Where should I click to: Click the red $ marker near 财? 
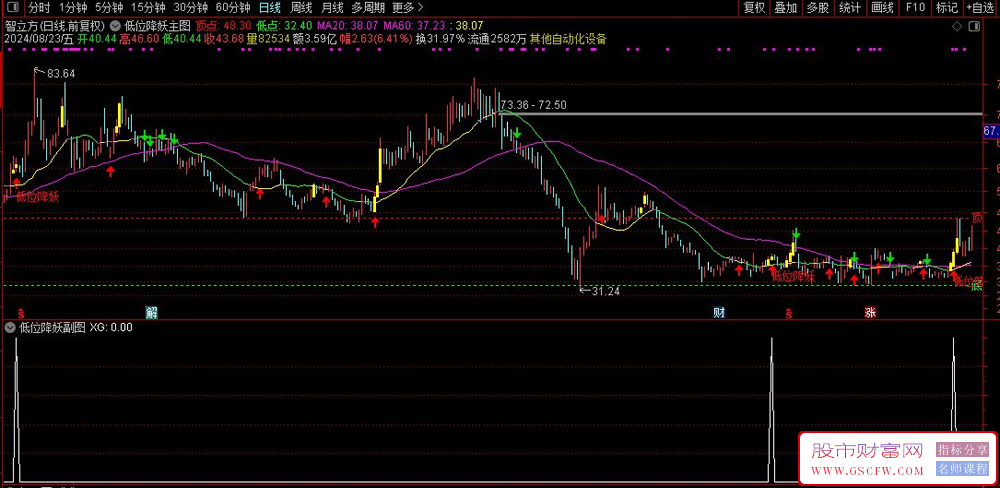point(790,313)
